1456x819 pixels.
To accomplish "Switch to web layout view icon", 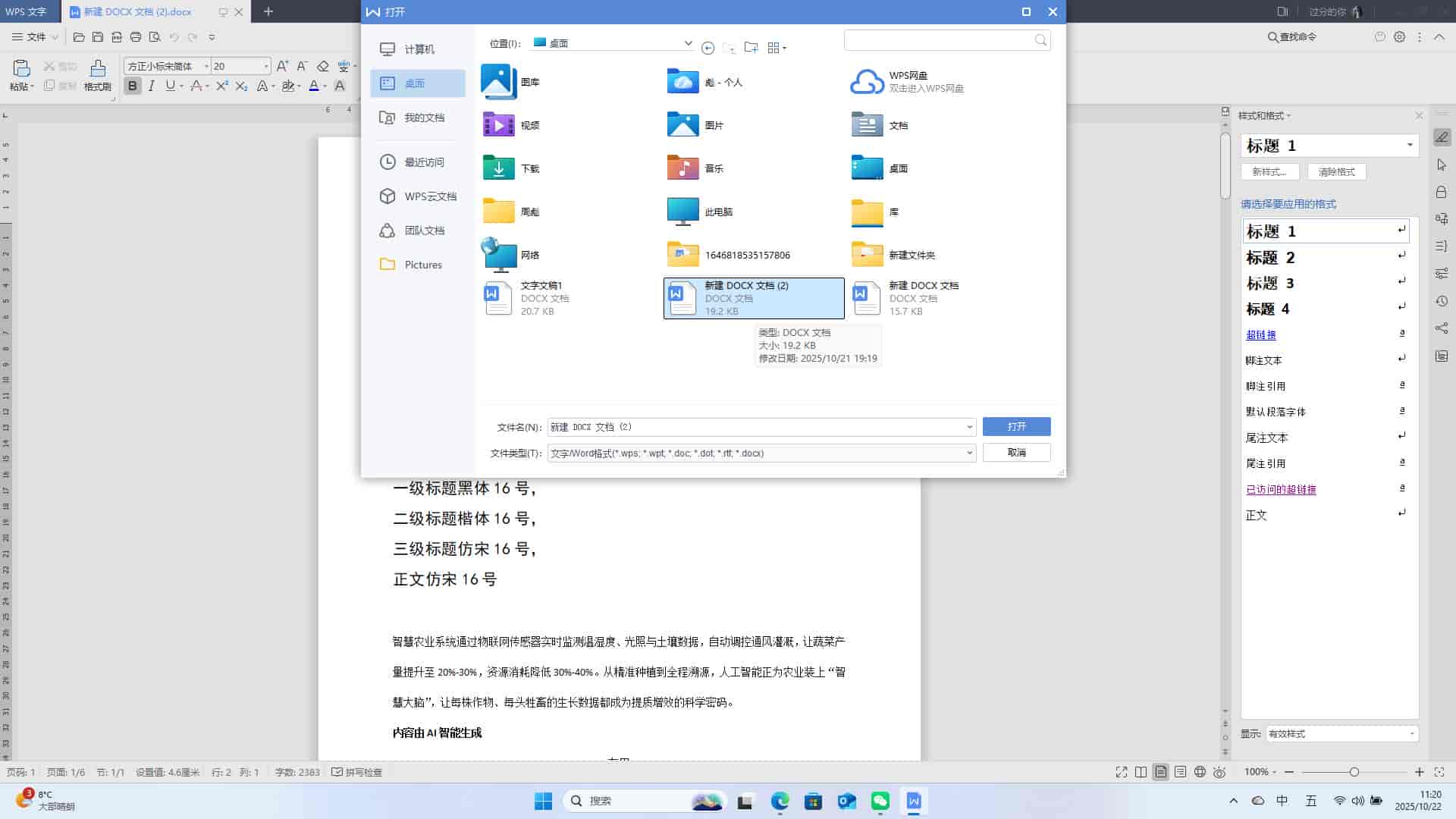I will [1200, 772].
